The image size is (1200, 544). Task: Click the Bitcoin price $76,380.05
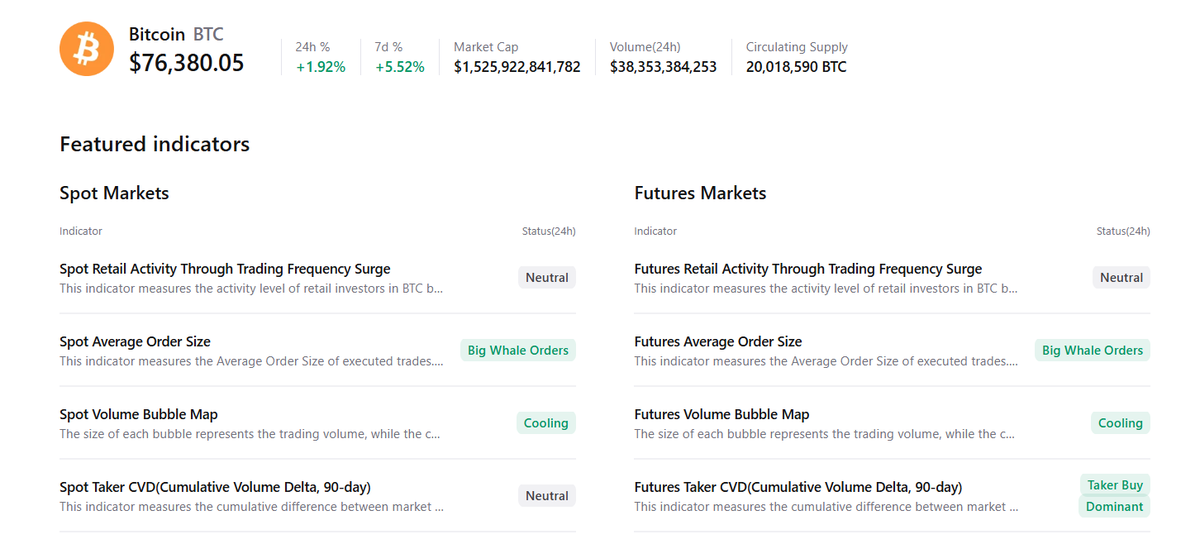pyautogui.click(x=187, y=63)
